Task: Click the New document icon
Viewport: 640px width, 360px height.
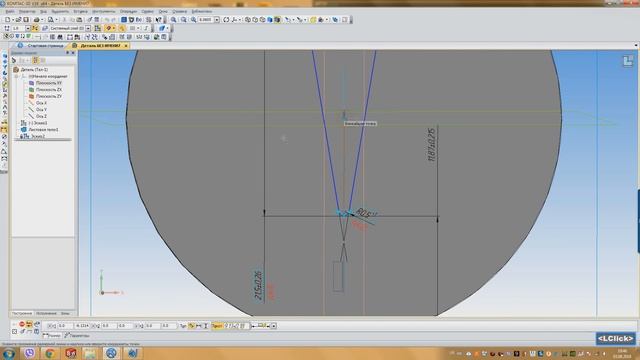Action: coord(7,20)
